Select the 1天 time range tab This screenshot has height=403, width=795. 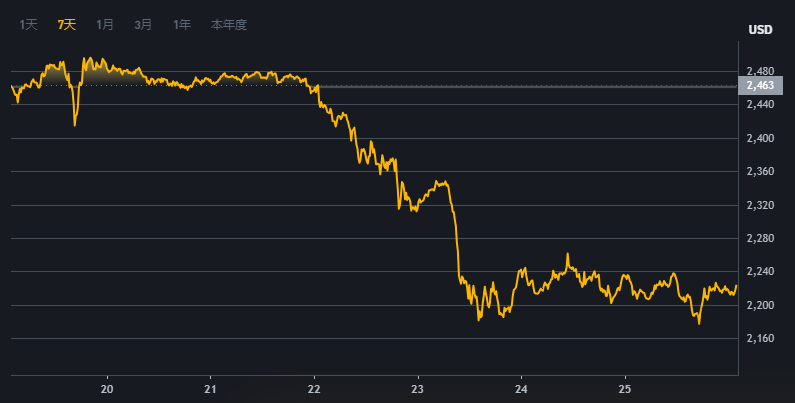coord(28,25)
